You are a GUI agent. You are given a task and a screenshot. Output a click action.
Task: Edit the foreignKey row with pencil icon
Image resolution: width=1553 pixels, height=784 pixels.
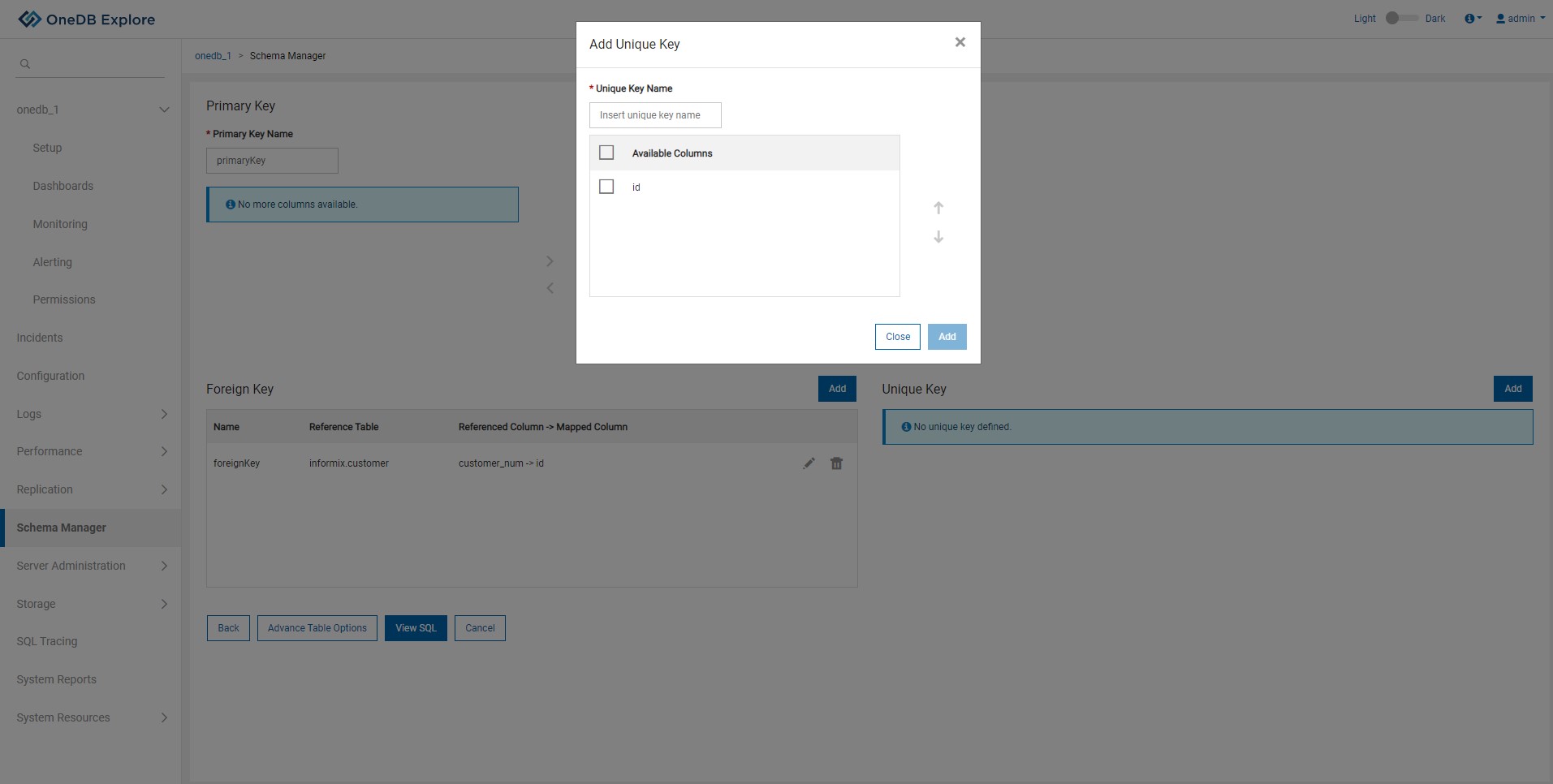[809, 463]
